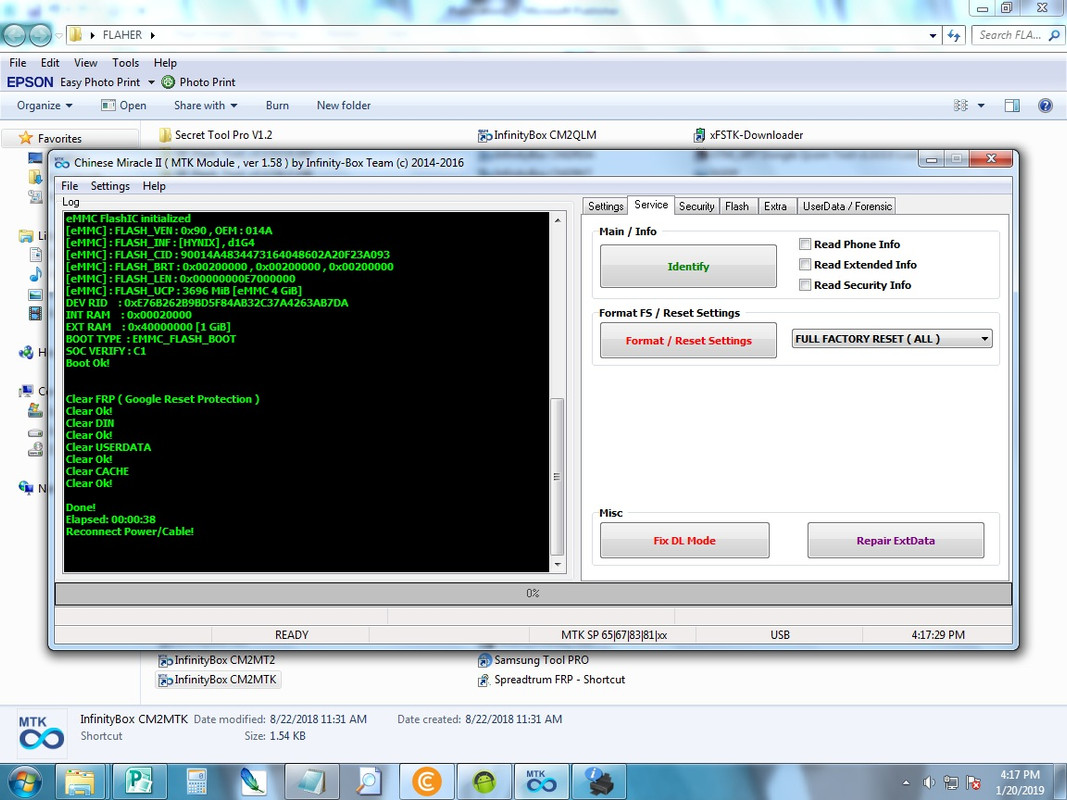Open the Action Center flag tray icon
Screen dimensions: 1067x800
point(974,783)
